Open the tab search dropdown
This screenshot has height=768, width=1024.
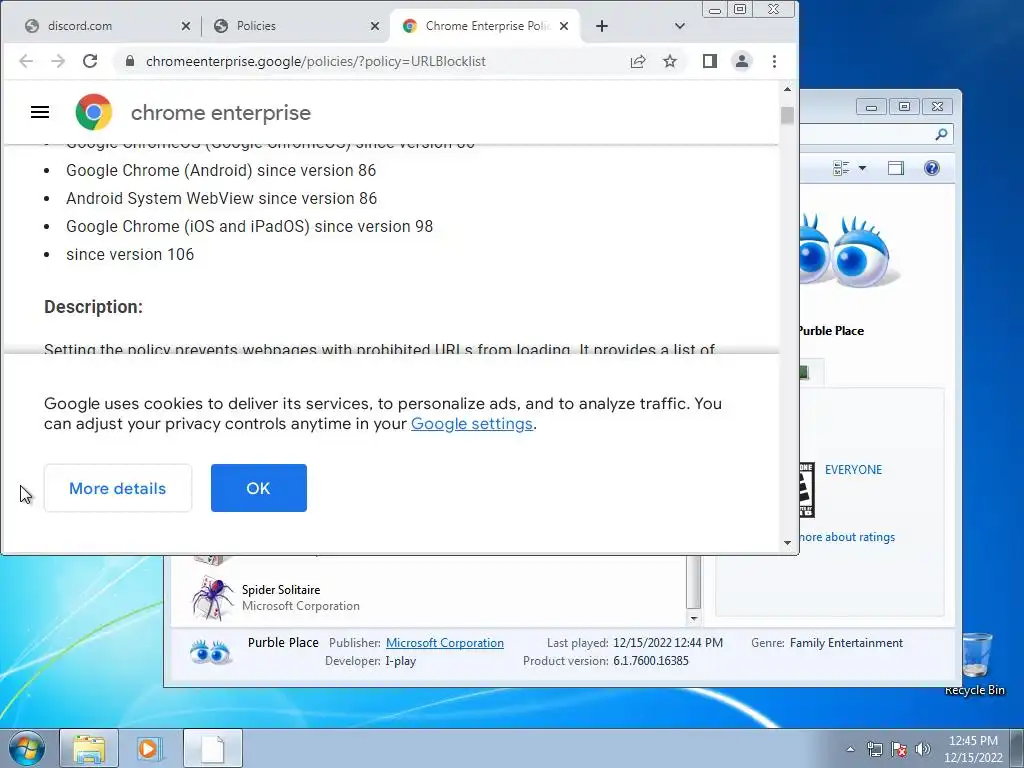pos(680,26)
